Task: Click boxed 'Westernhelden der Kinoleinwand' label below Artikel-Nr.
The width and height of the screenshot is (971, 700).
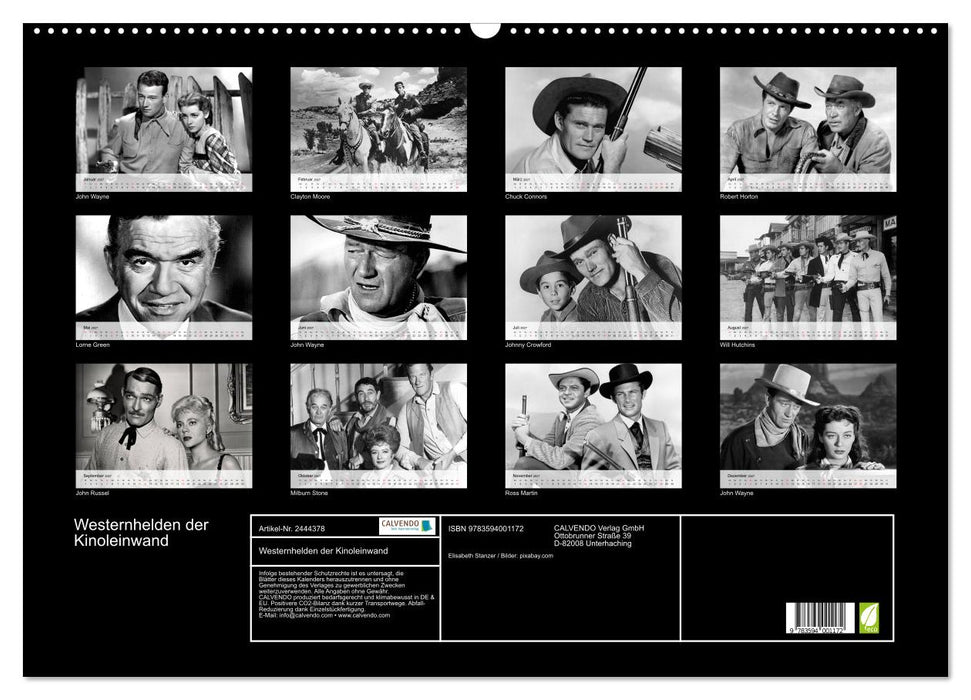Action: 323,551
